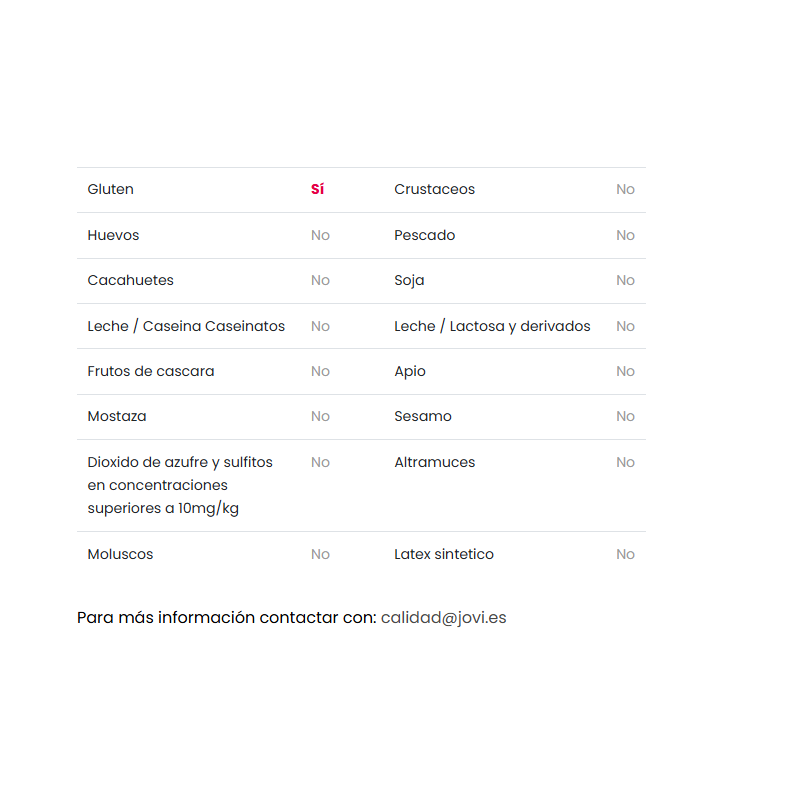Screen dimensions: 800x800
Task: Click 'Para más información contactar con:' text
Action: point(226,618)
